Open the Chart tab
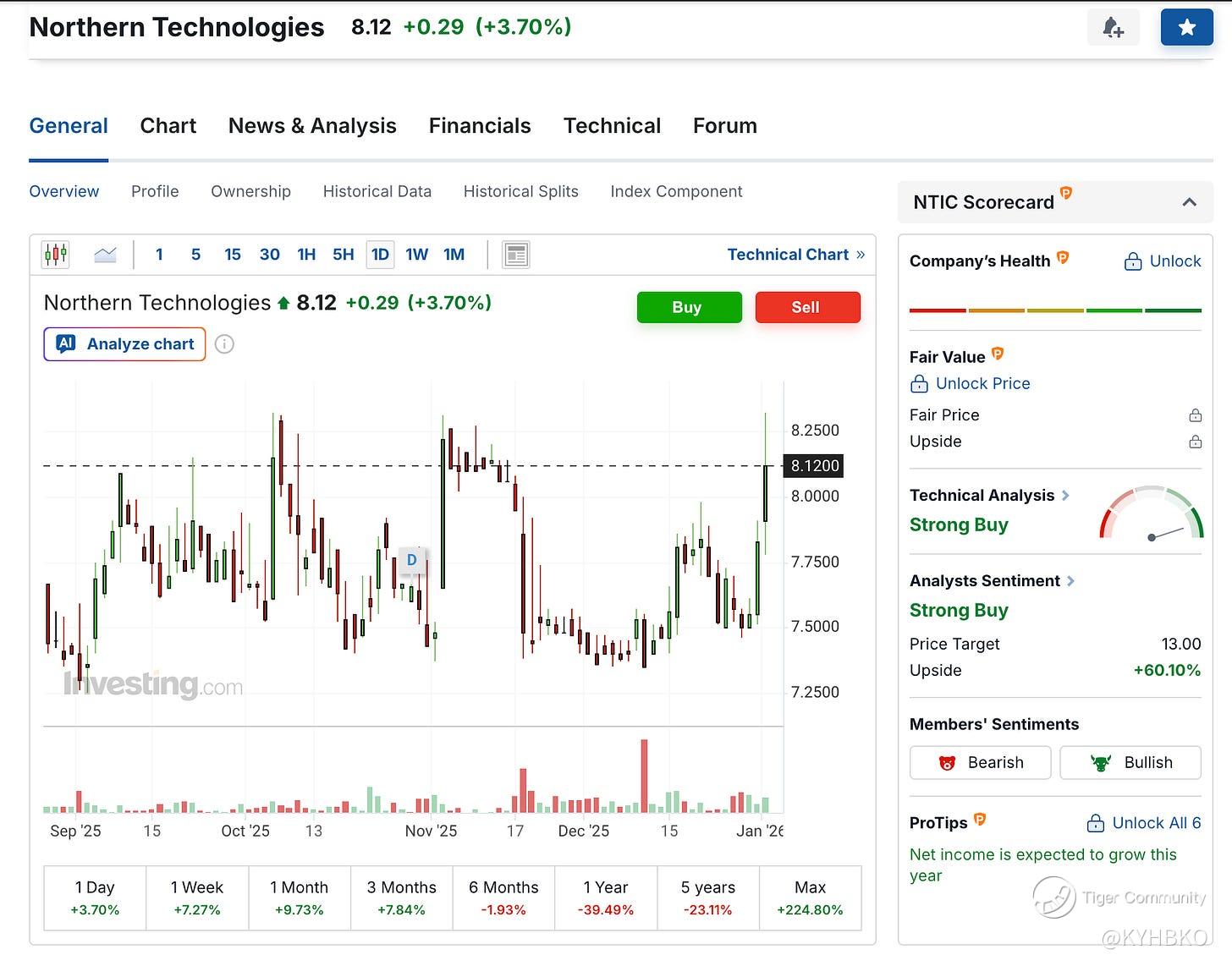 tap(168, 126)
